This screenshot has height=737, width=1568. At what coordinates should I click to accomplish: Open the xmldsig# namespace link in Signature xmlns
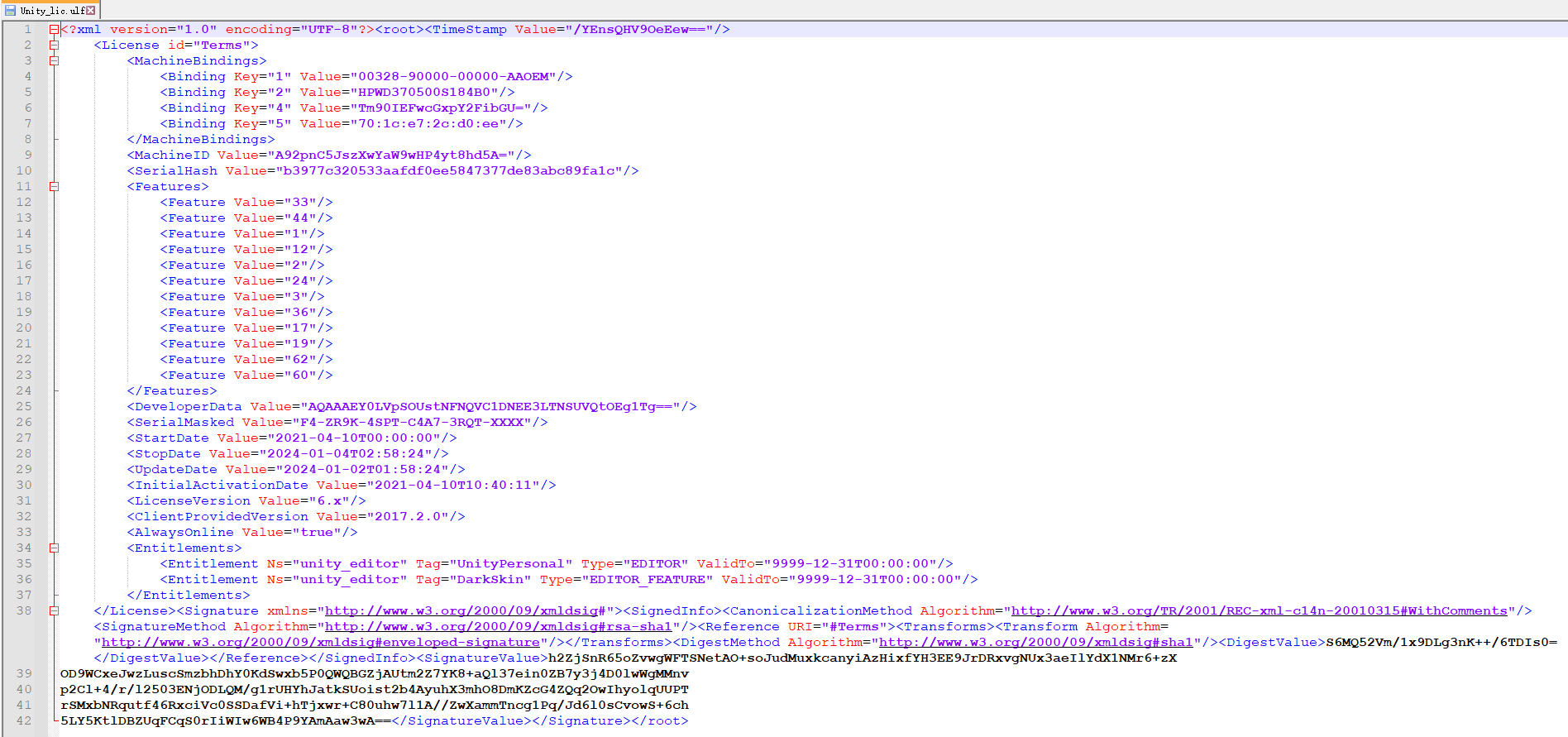[465, 610]
